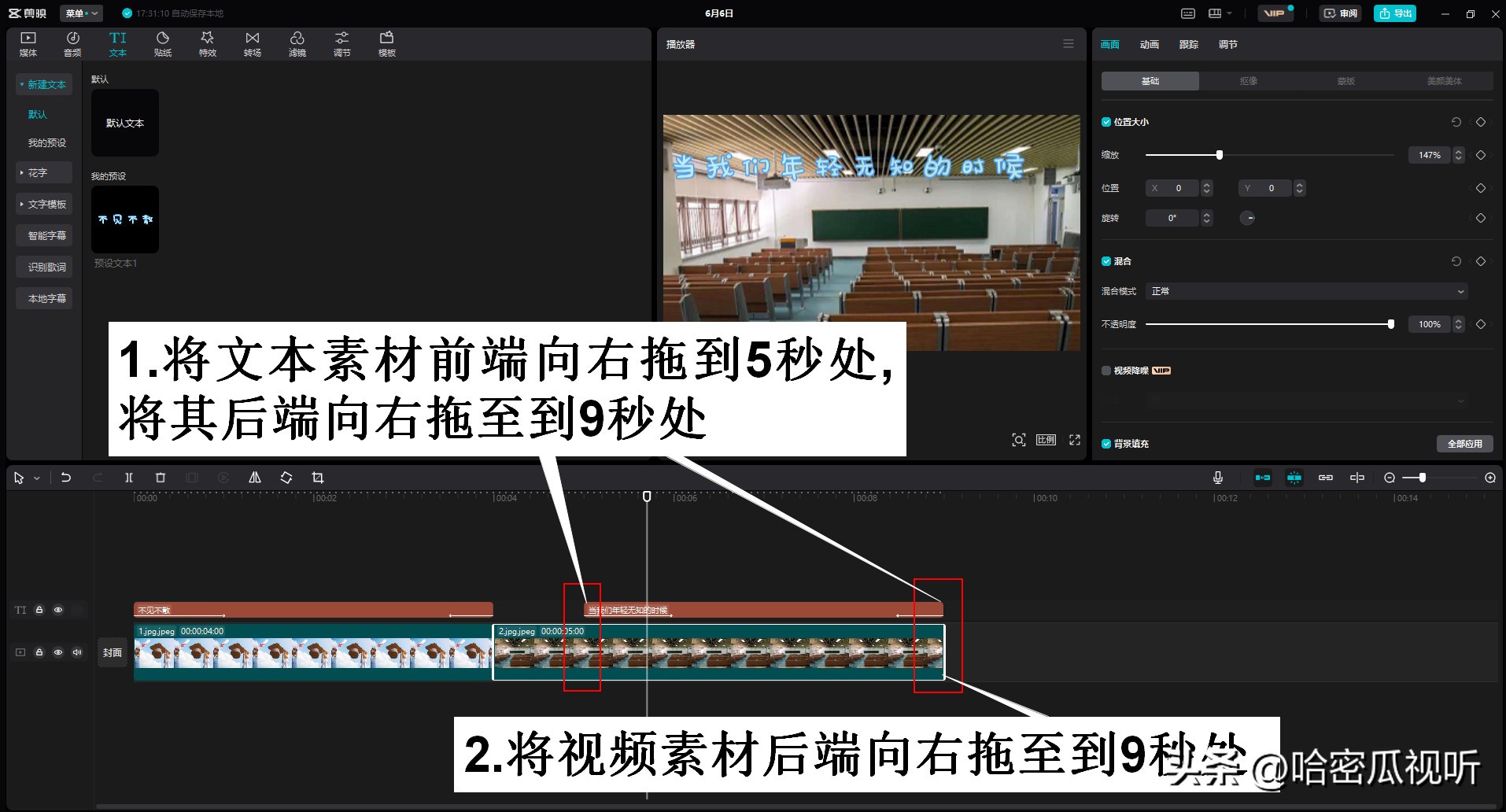Enable the 视频降噪 checkbox

(1106, 370)
